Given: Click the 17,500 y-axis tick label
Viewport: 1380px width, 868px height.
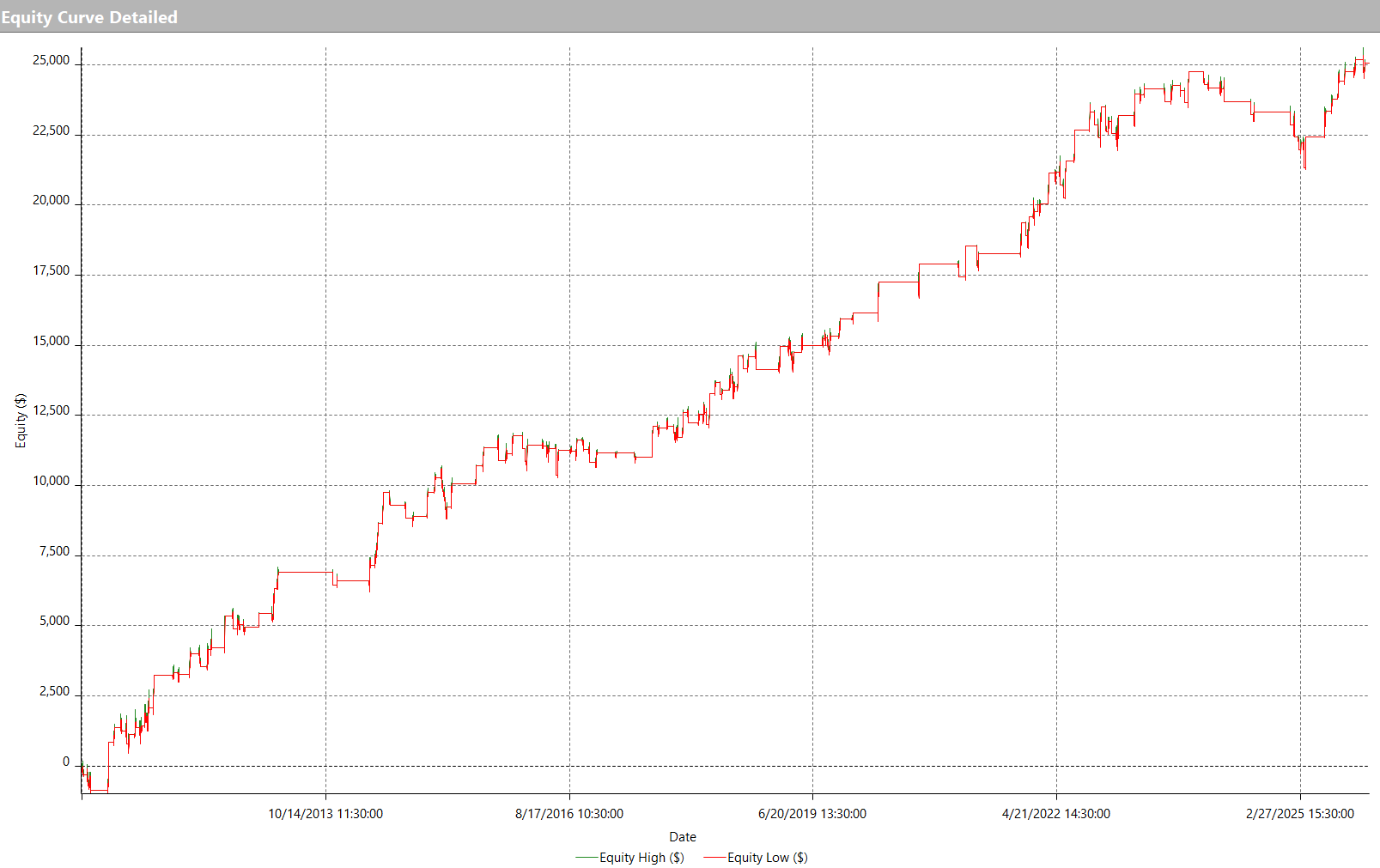Looking at the screenshot, I should click(52, 270).
